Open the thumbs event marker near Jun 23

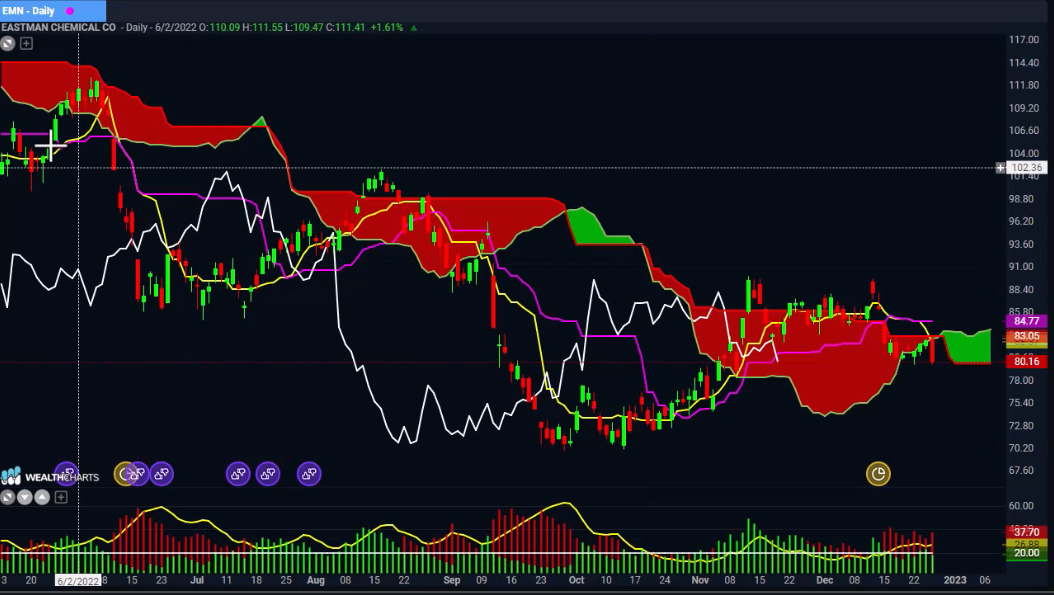click(x=162, y=474)
